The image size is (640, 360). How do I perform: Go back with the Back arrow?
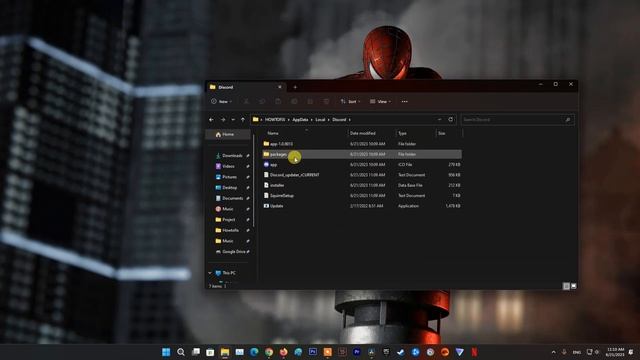(211, 120)
